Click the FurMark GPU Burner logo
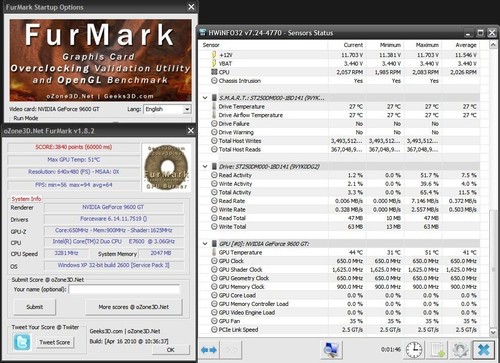The height and width of the screenshot is (363, 500). click(167, 168)
